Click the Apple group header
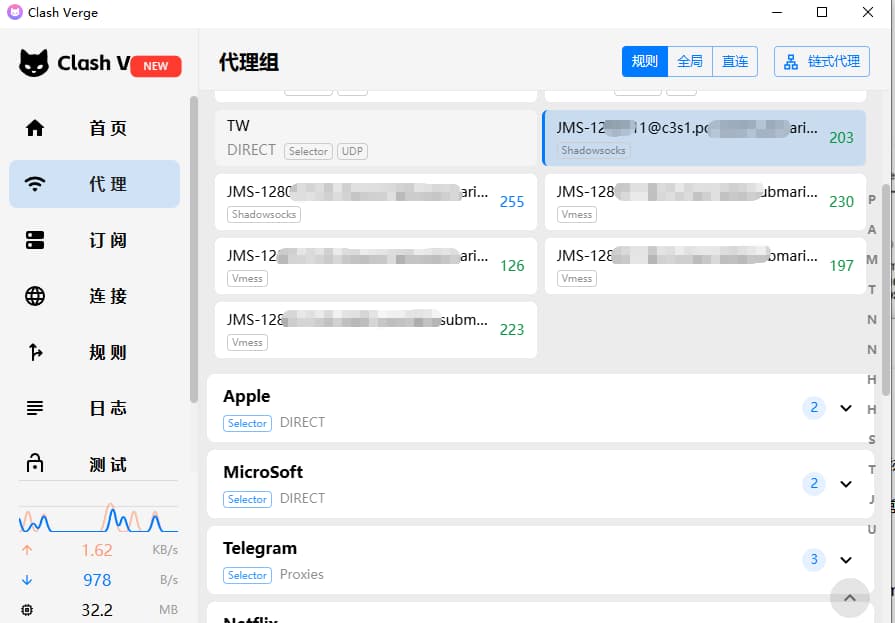Viewport: 895px width, 623px height. [540, 408]
